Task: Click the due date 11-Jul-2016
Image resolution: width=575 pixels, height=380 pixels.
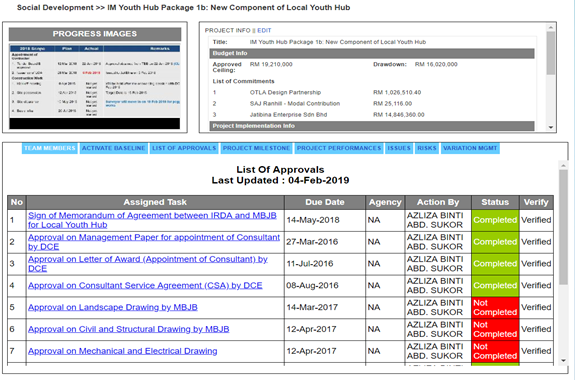Action: point(310,264)
